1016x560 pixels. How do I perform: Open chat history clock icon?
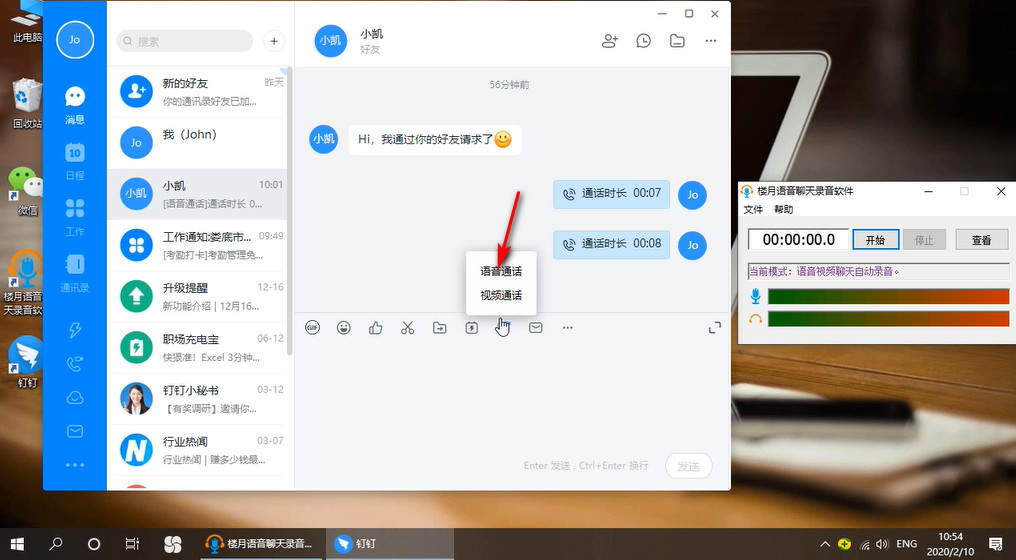click(643, 41)
